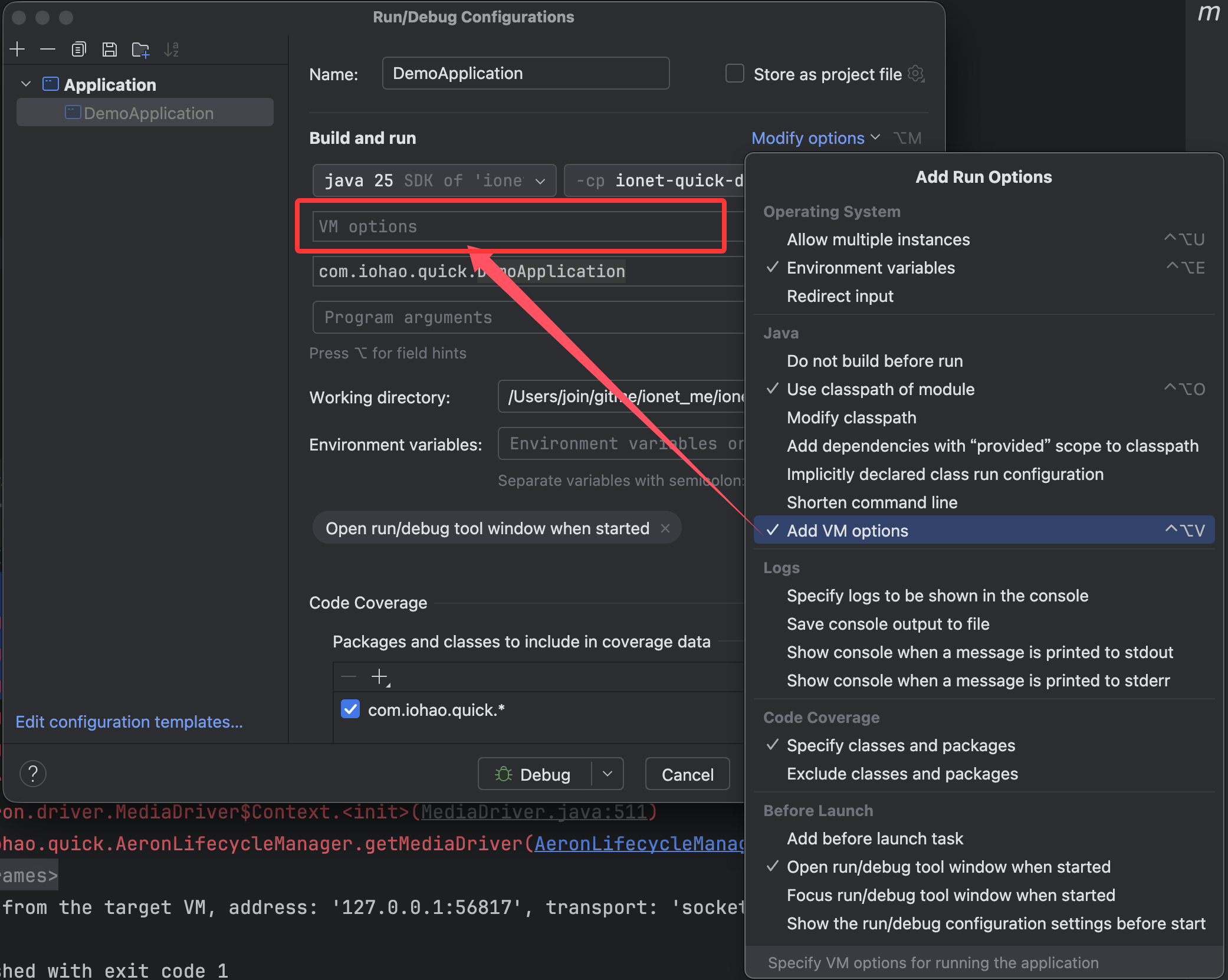The image size is (1228, 980).
Task: Open the Help question mark button
Action: [33, 774]
